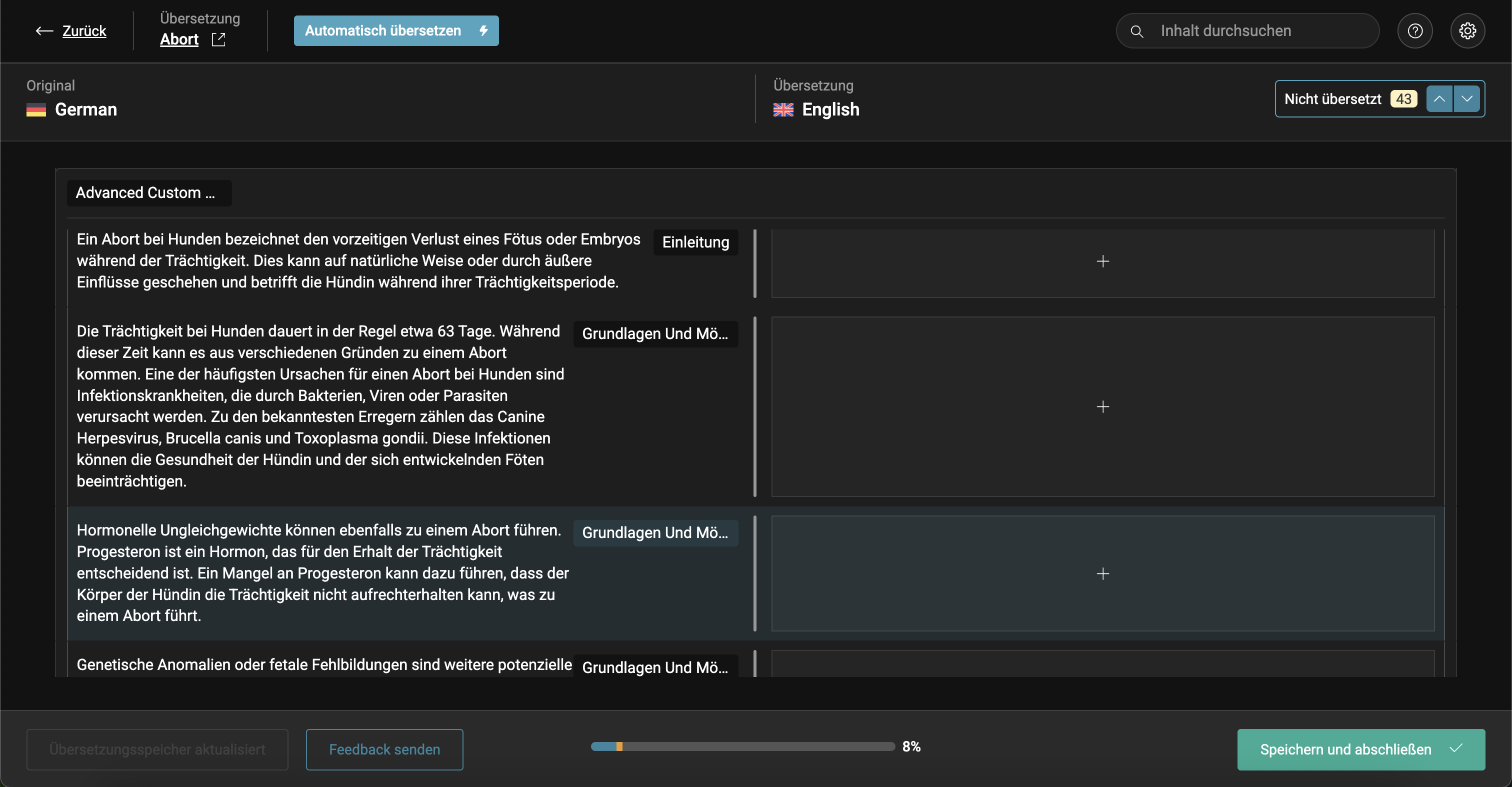Viewport: 1512px width, 787px height.
Task: Click the help question mark icon
Action: tap(1414, 31)
